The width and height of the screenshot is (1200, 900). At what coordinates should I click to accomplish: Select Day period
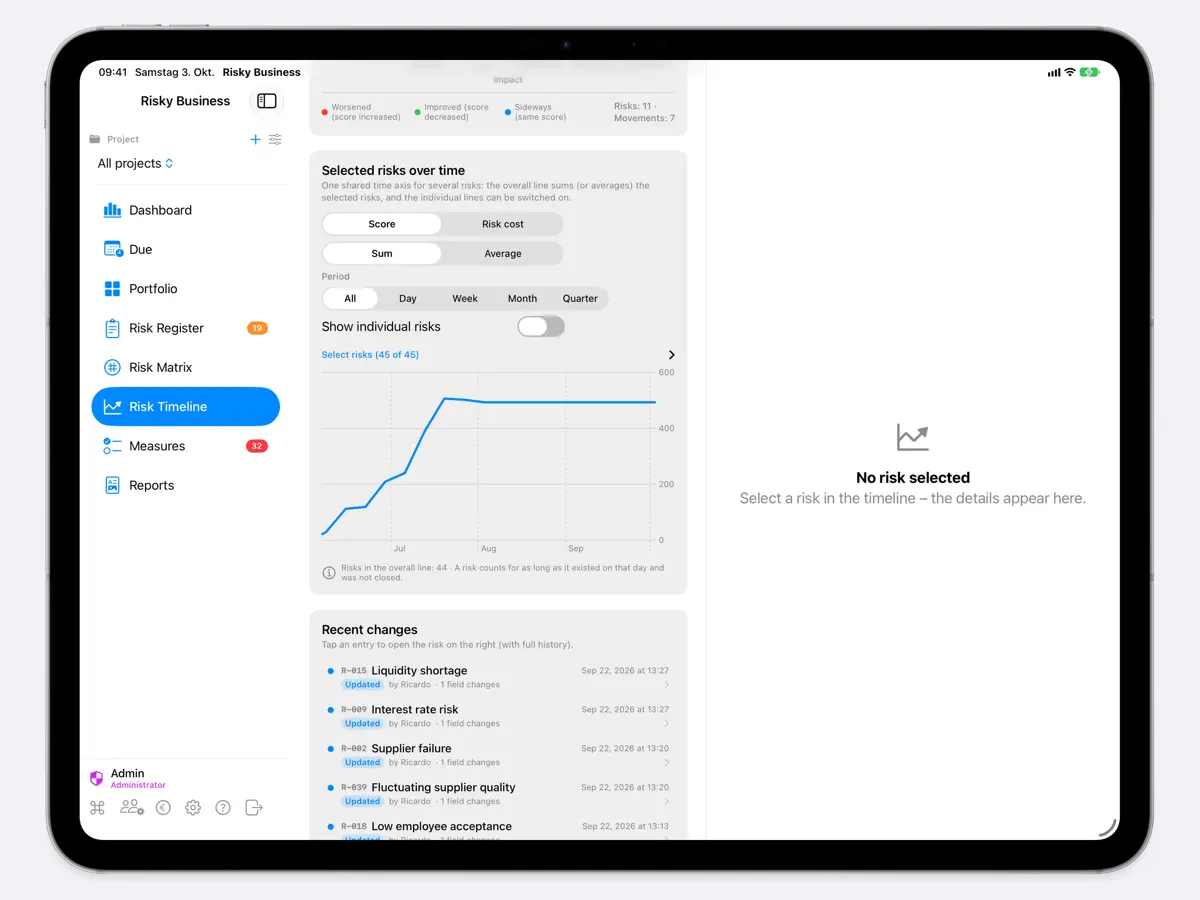408,298
